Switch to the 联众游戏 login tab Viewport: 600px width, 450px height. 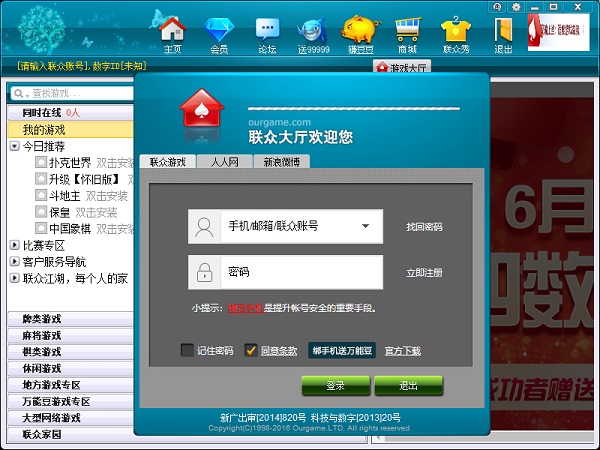(168, 162)
